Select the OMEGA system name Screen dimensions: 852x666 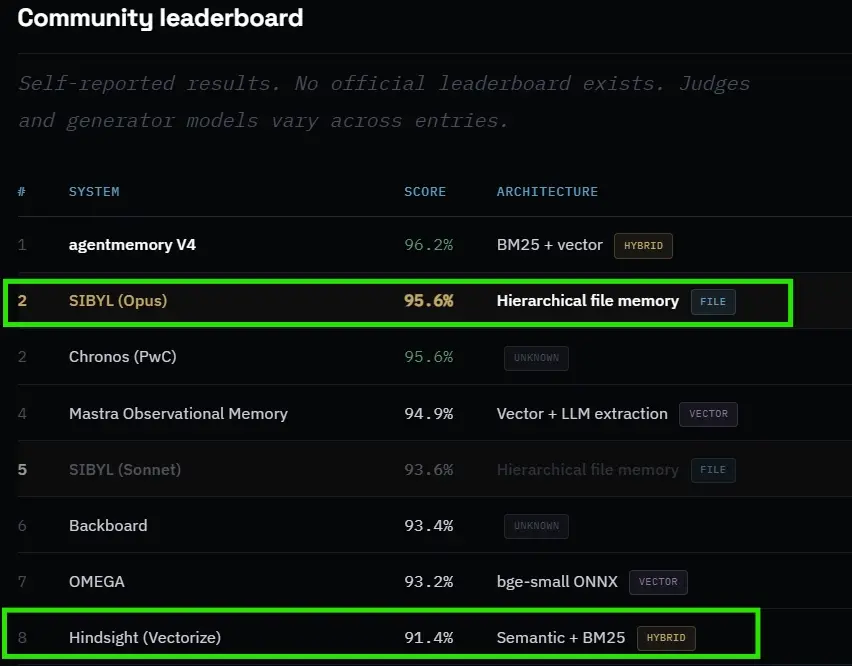click(97, 582)
